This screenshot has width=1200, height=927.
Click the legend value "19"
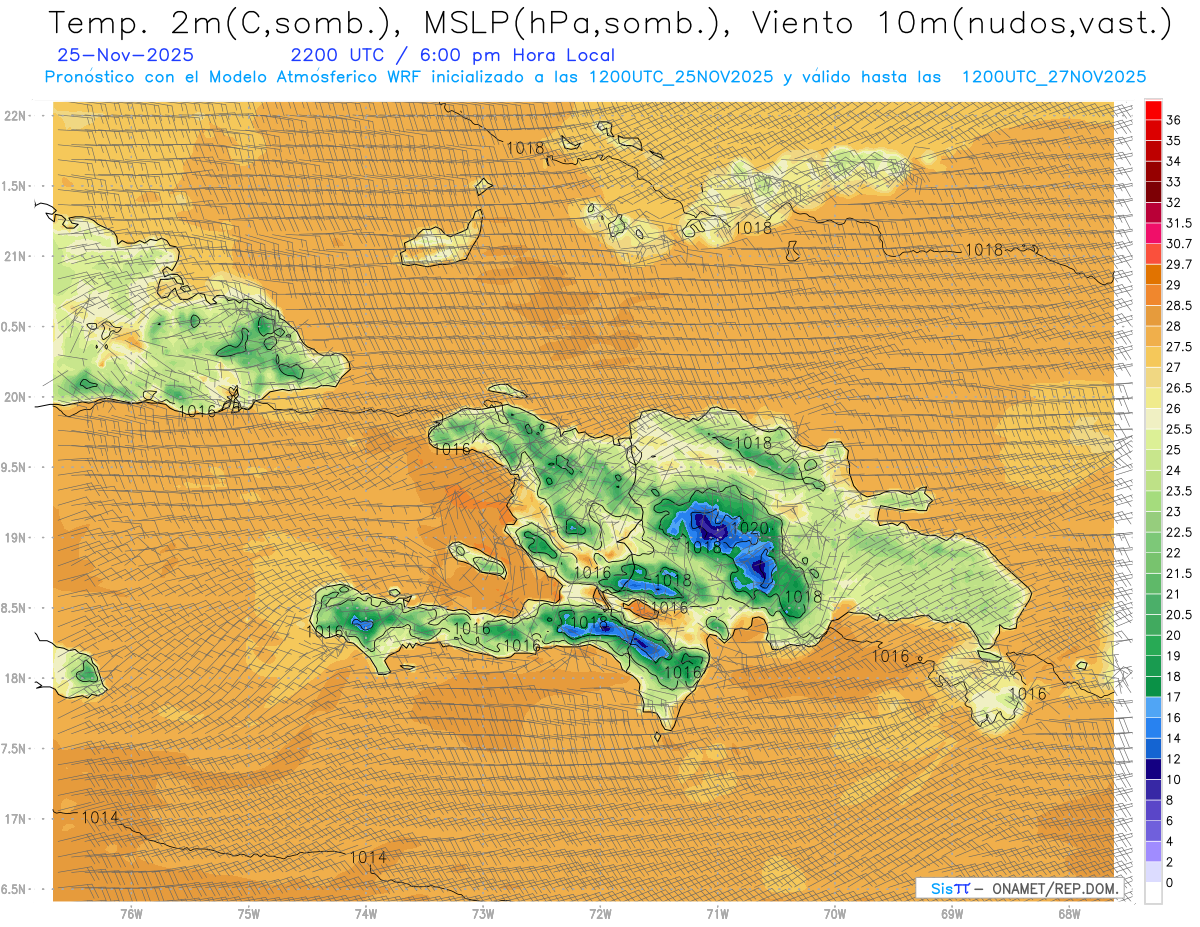point(1174,656)
